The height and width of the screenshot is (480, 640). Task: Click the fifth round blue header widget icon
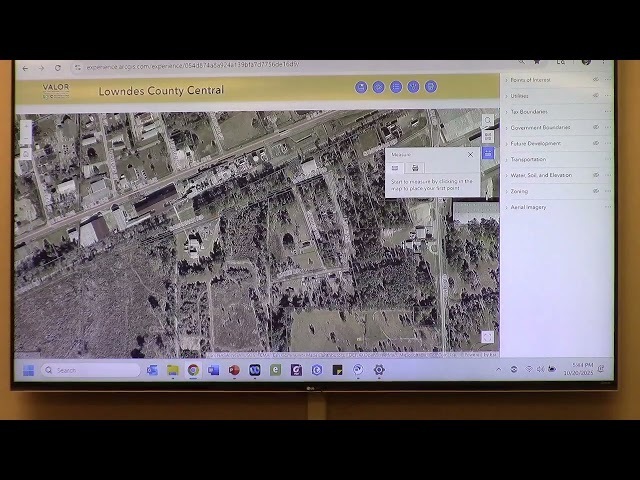pyautogui.click(x=431, y=87)
